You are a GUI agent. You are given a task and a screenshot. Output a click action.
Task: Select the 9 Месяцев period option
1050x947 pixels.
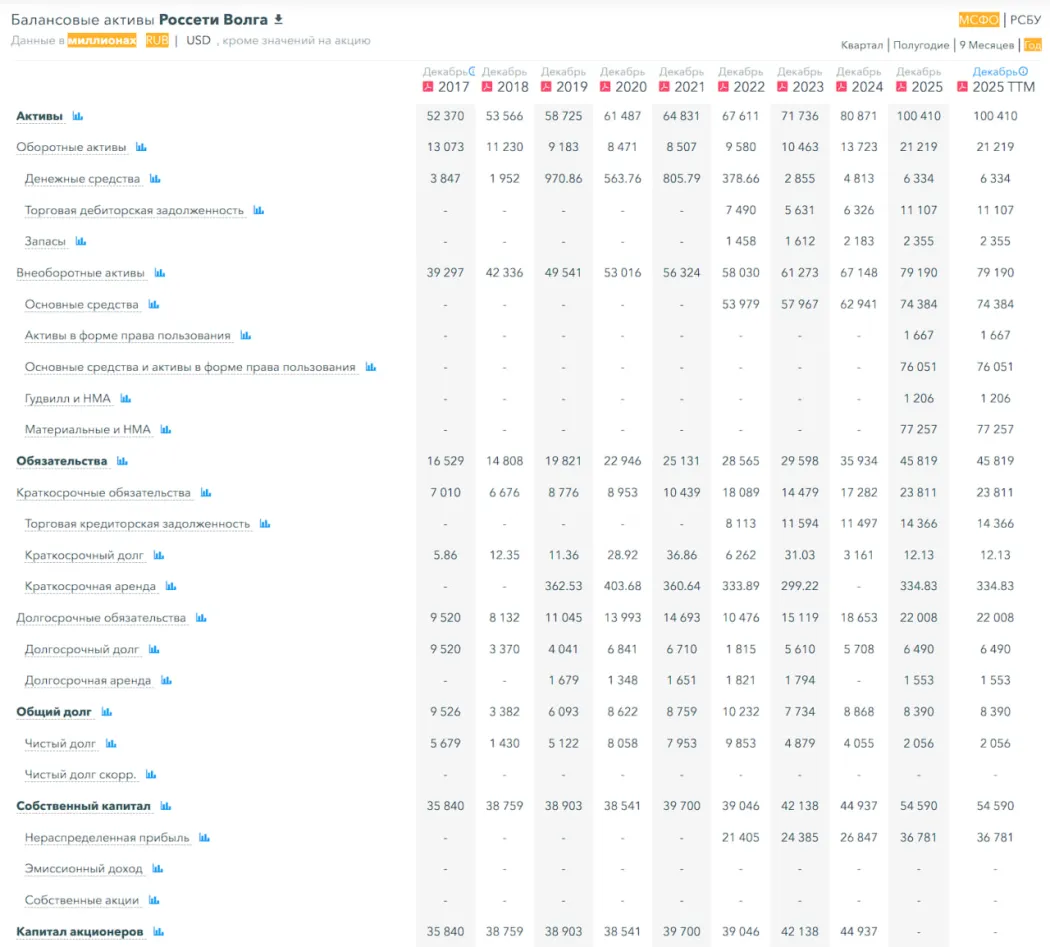(x=986, y=45)
